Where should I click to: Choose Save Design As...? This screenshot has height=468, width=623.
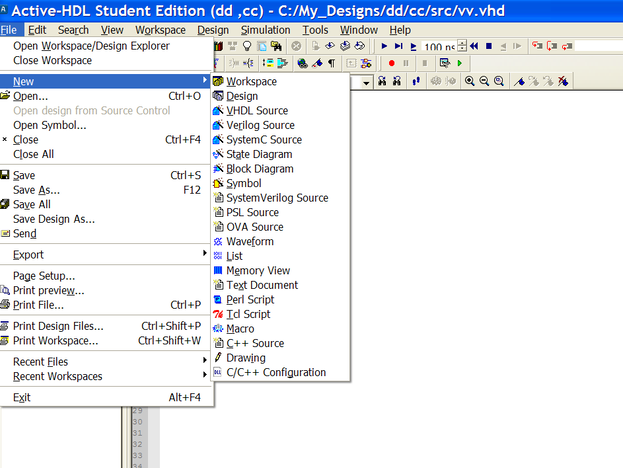coord(105,219)
